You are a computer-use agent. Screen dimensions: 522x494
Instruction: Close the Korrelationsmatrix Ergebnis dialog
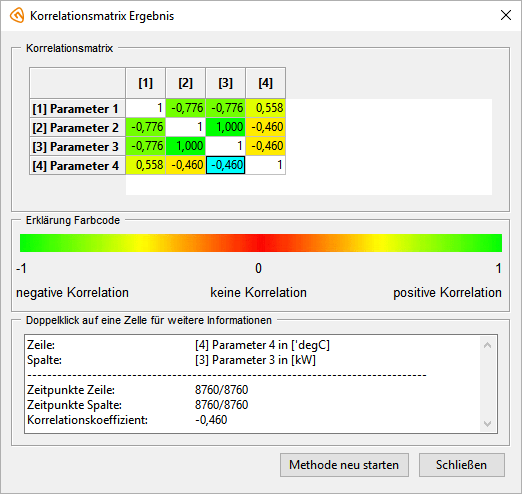point(506,15)
